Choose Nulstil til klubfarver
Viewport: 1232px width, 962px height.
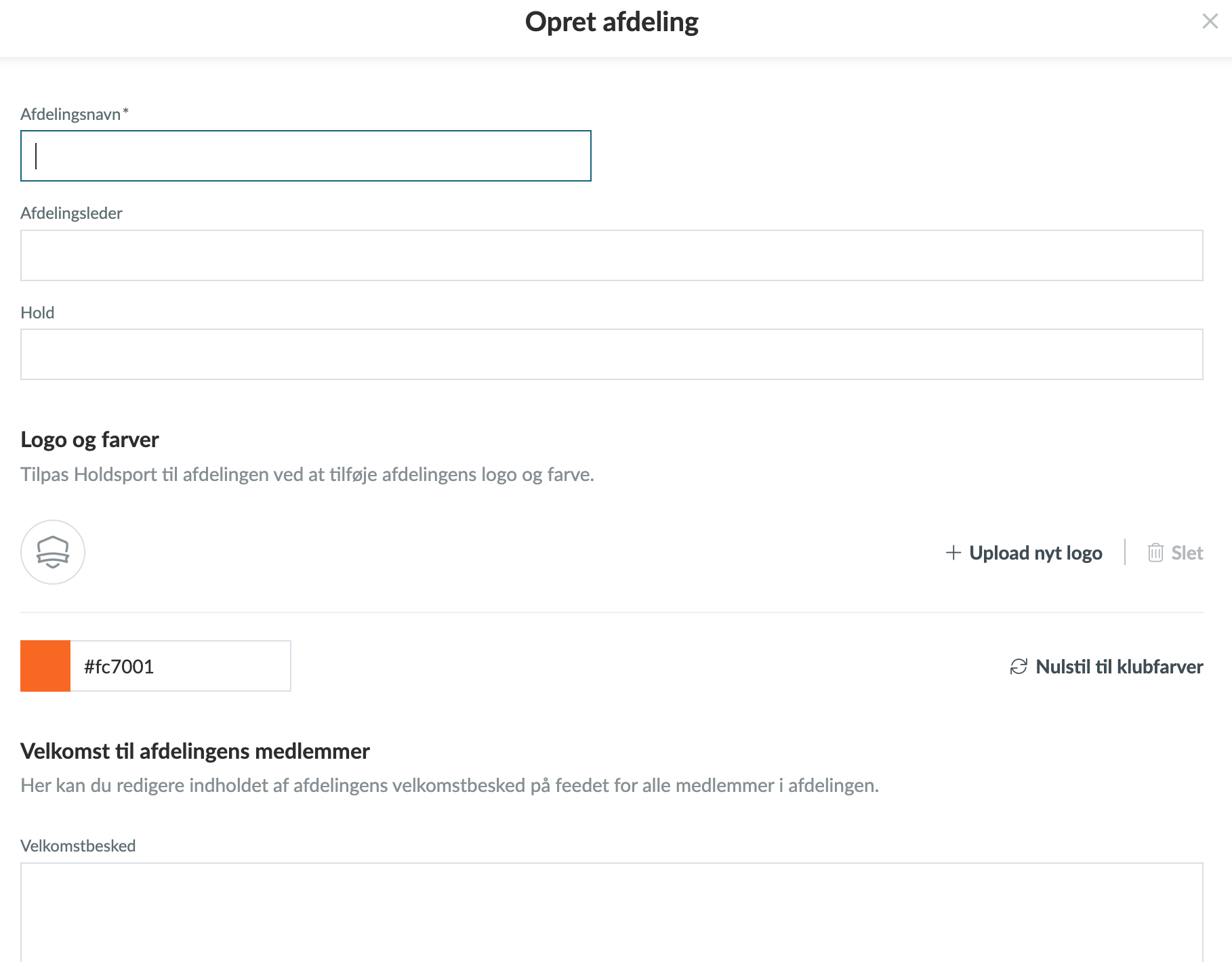pos(1120,667)
